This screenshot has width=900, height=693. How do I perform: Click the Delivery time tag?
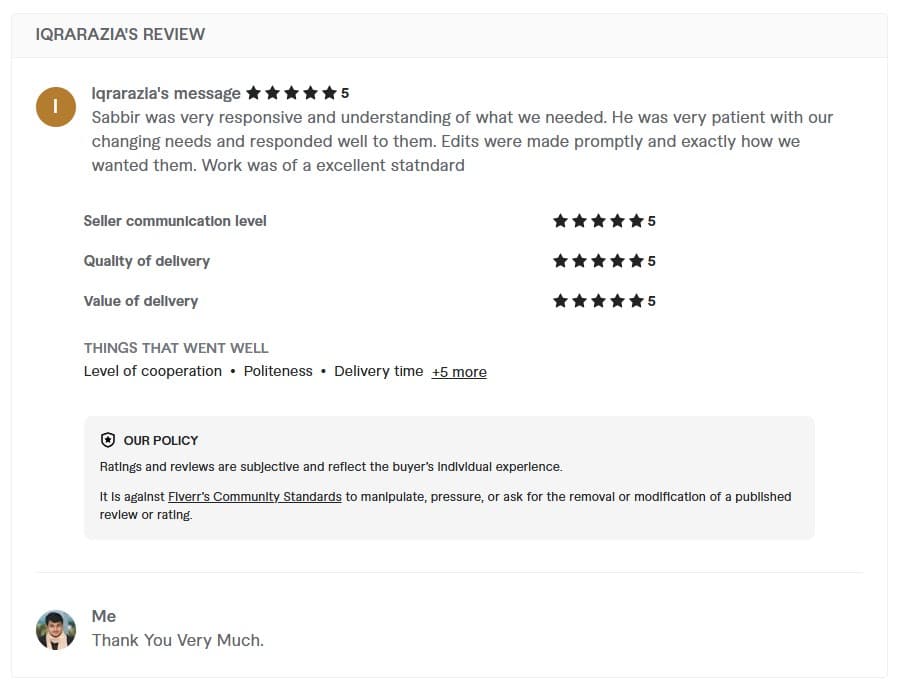(379, 371)
